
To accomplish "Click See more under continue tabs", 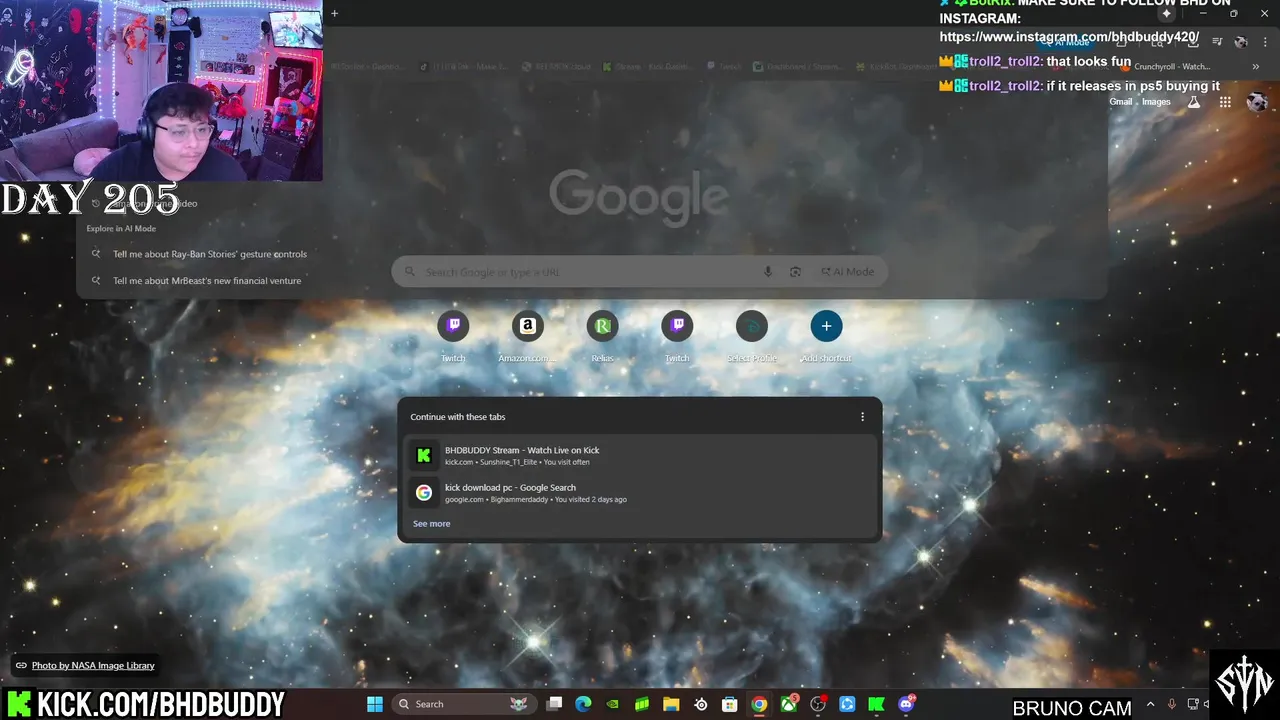I will (432, 524).
